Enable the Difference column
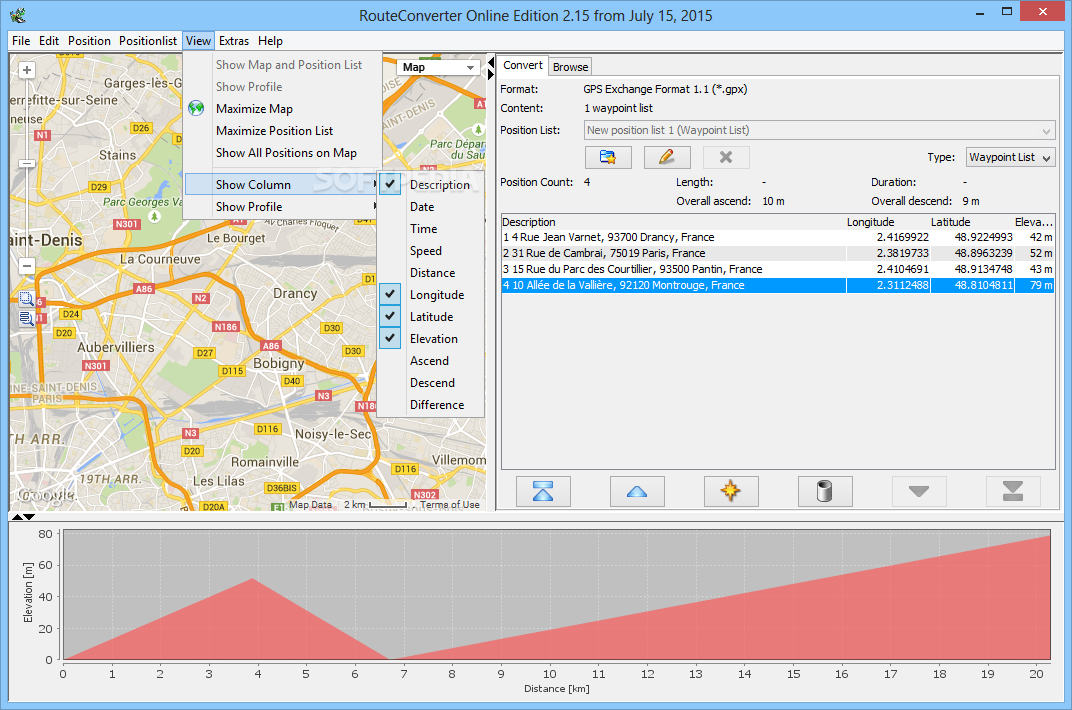 pyautogui.click(x=431, y=405)
